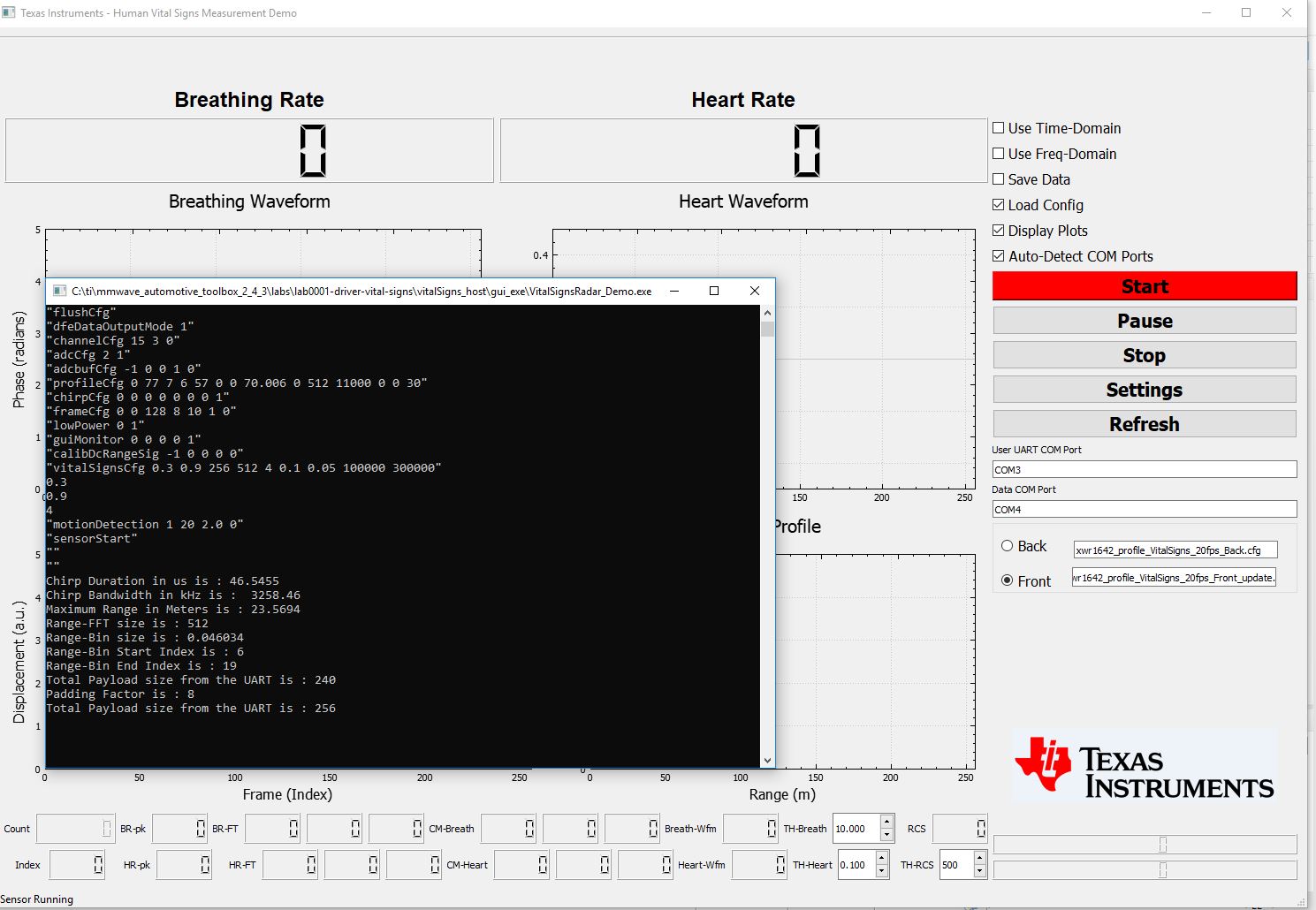This screenshot has width=1316, height=910.
Task: Click the red Start button
Action: point(1145,286)
